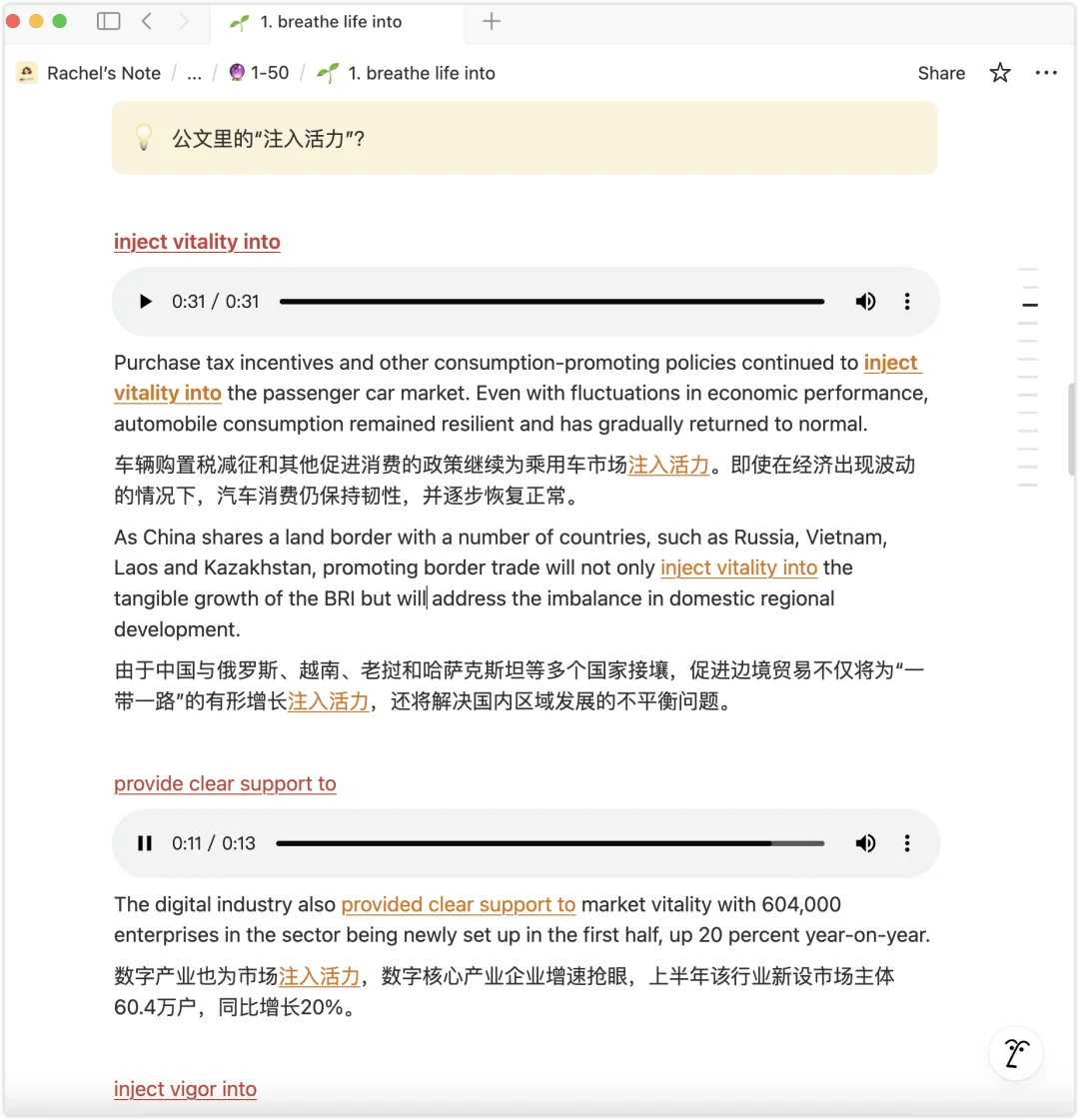The width and height of the screenshot is (1079, 1120).
Task: Click the 'provide clear support to' heading
Action: (x=225, y=783)
